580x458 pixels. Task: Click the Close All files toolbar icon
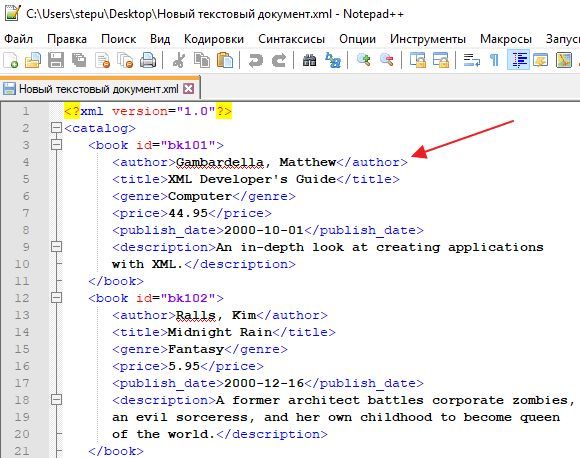tap(125, 60)
